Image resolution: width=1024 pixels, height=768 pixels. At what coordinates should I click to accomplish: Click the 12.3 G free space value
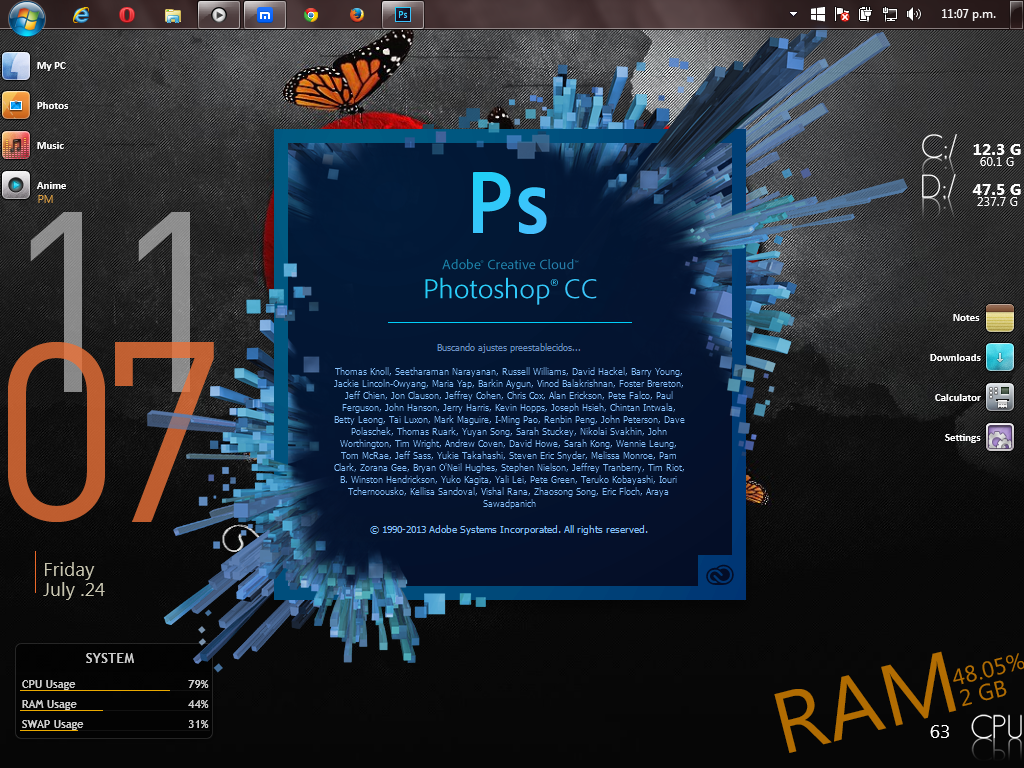997,149
